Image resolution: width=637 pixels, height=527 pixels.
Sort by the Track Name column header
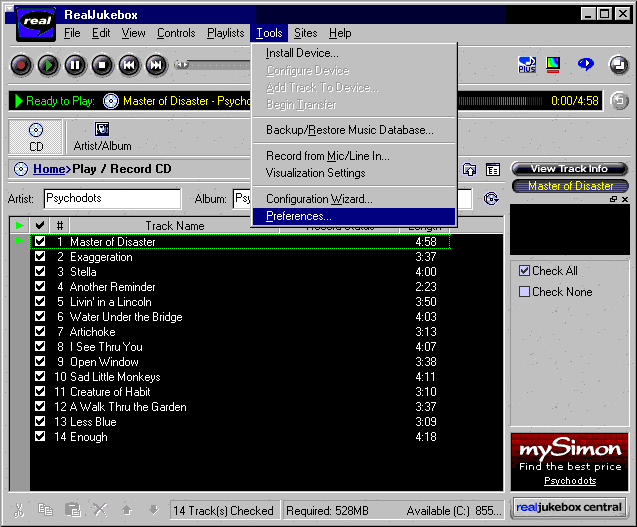pyautogui.click(x=175, y=226)
